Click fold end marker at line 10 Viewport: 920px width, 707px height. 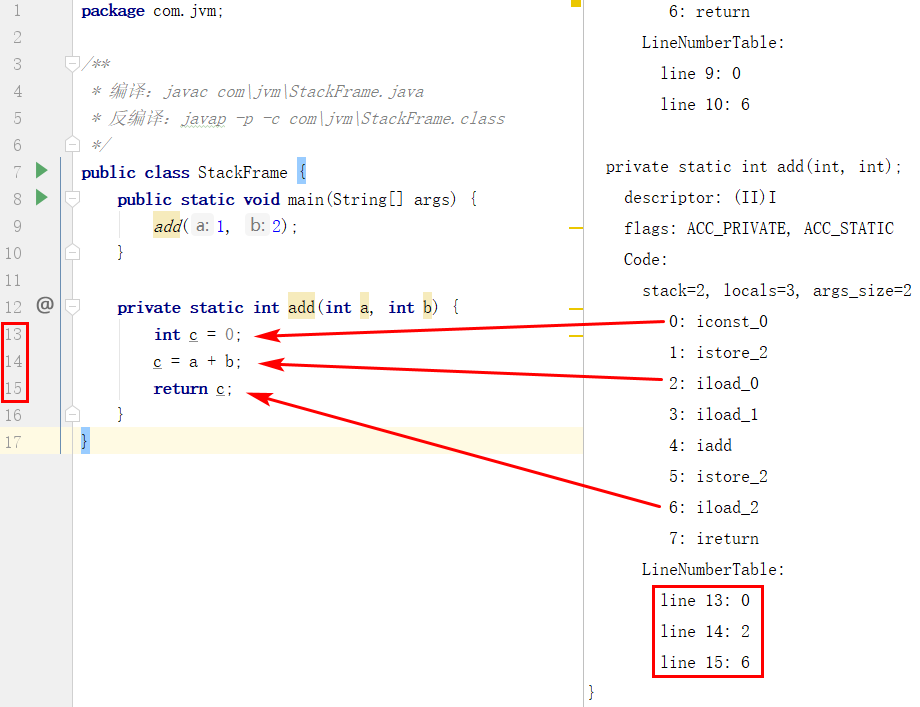72,252
